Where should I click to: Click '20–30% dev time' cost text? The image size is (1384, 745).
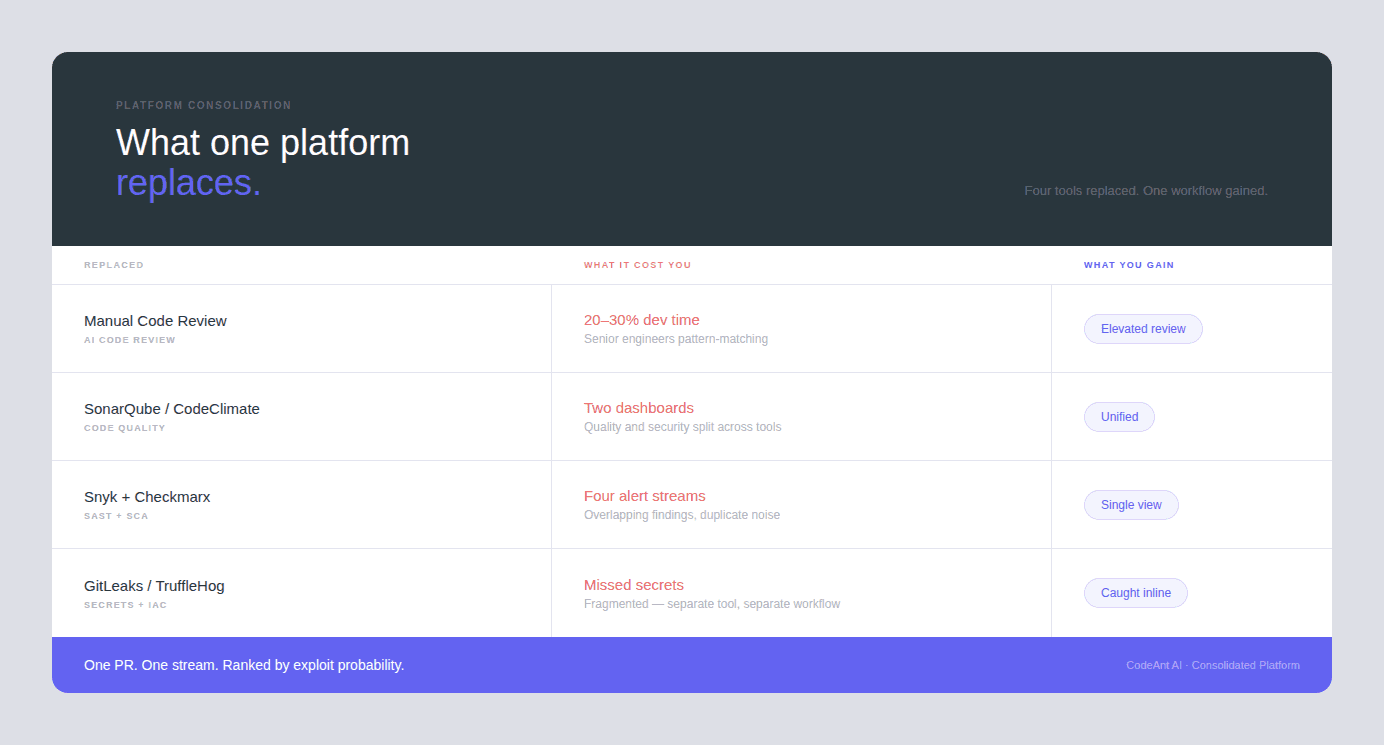(x=642, y=320)
